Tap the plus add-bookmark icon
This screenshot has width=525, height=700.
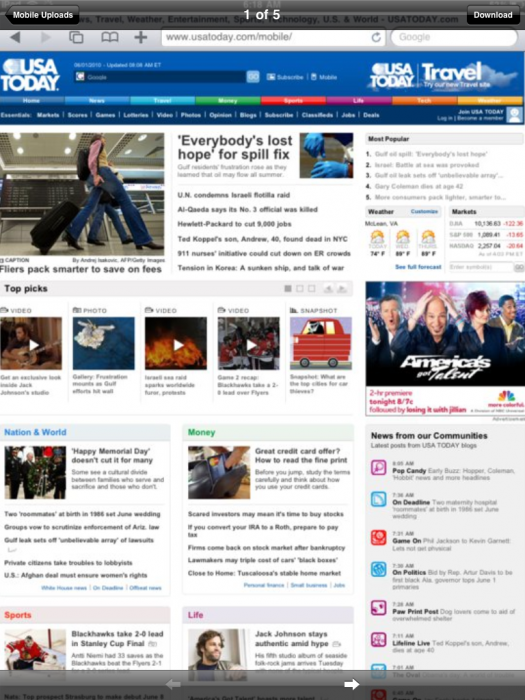[141, 37]
